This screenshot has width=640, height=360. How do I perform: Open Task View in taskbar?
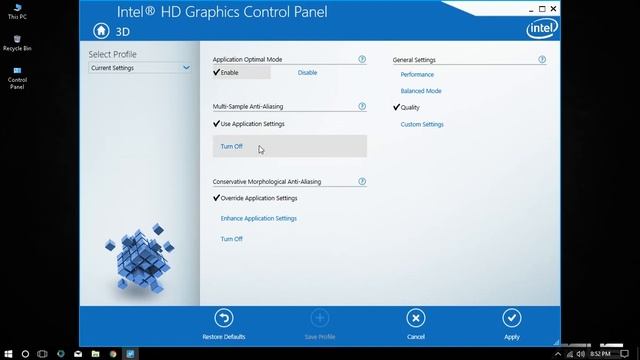(x=42, y=354)
